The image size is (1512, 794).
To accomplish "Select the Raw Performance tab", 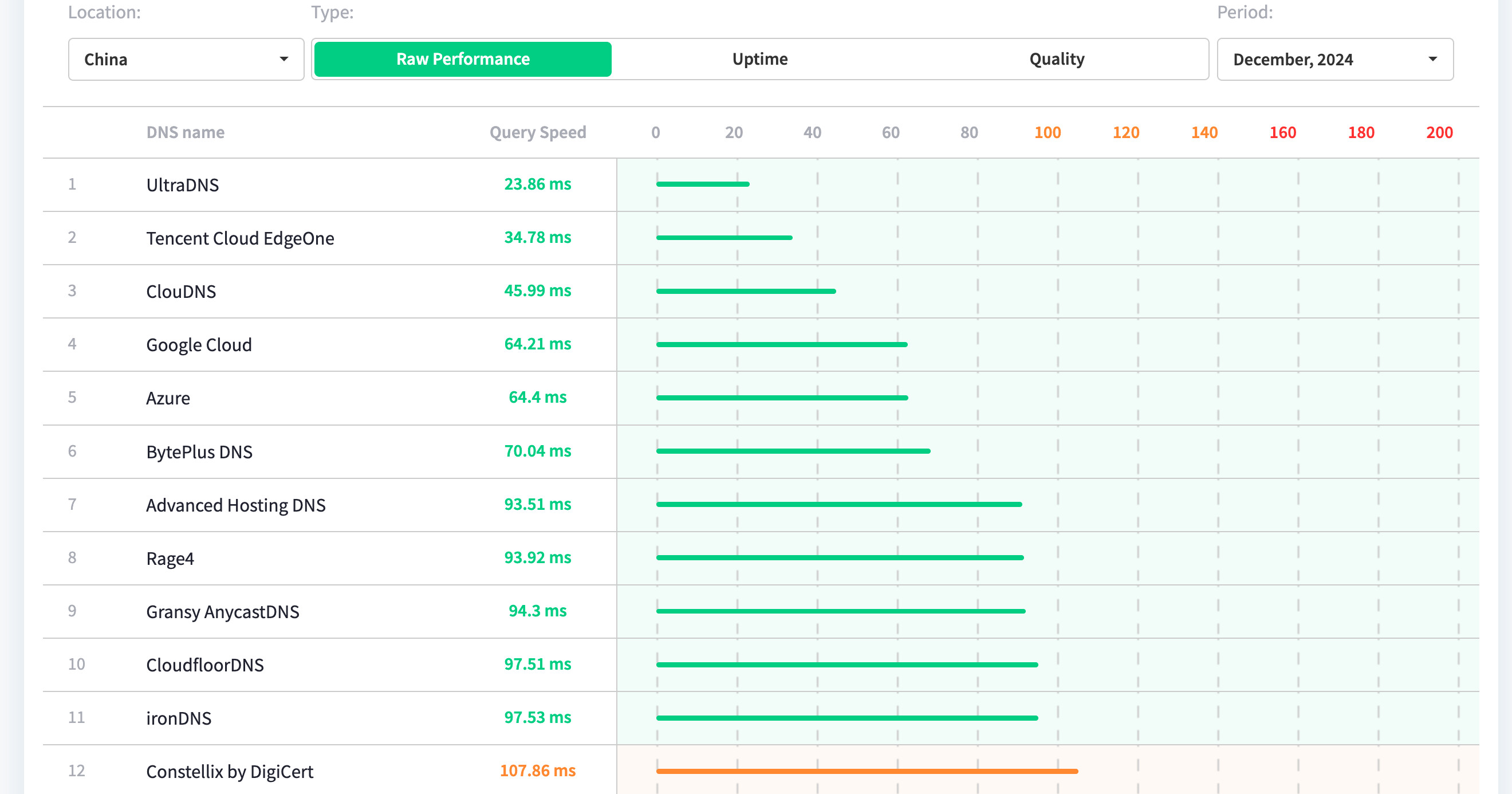I will coord(463,60).
